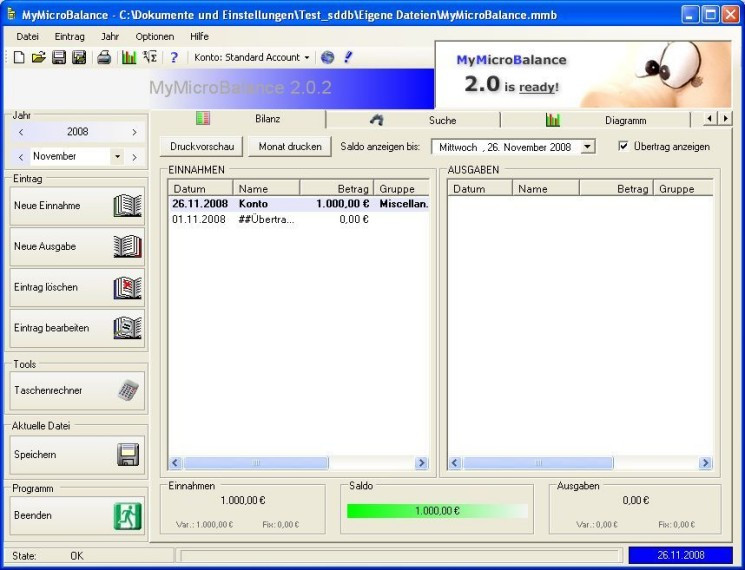Screen dimensions: 745x570
Task: Click the blue question mark help icon
Action: click(x=174, y=58)
